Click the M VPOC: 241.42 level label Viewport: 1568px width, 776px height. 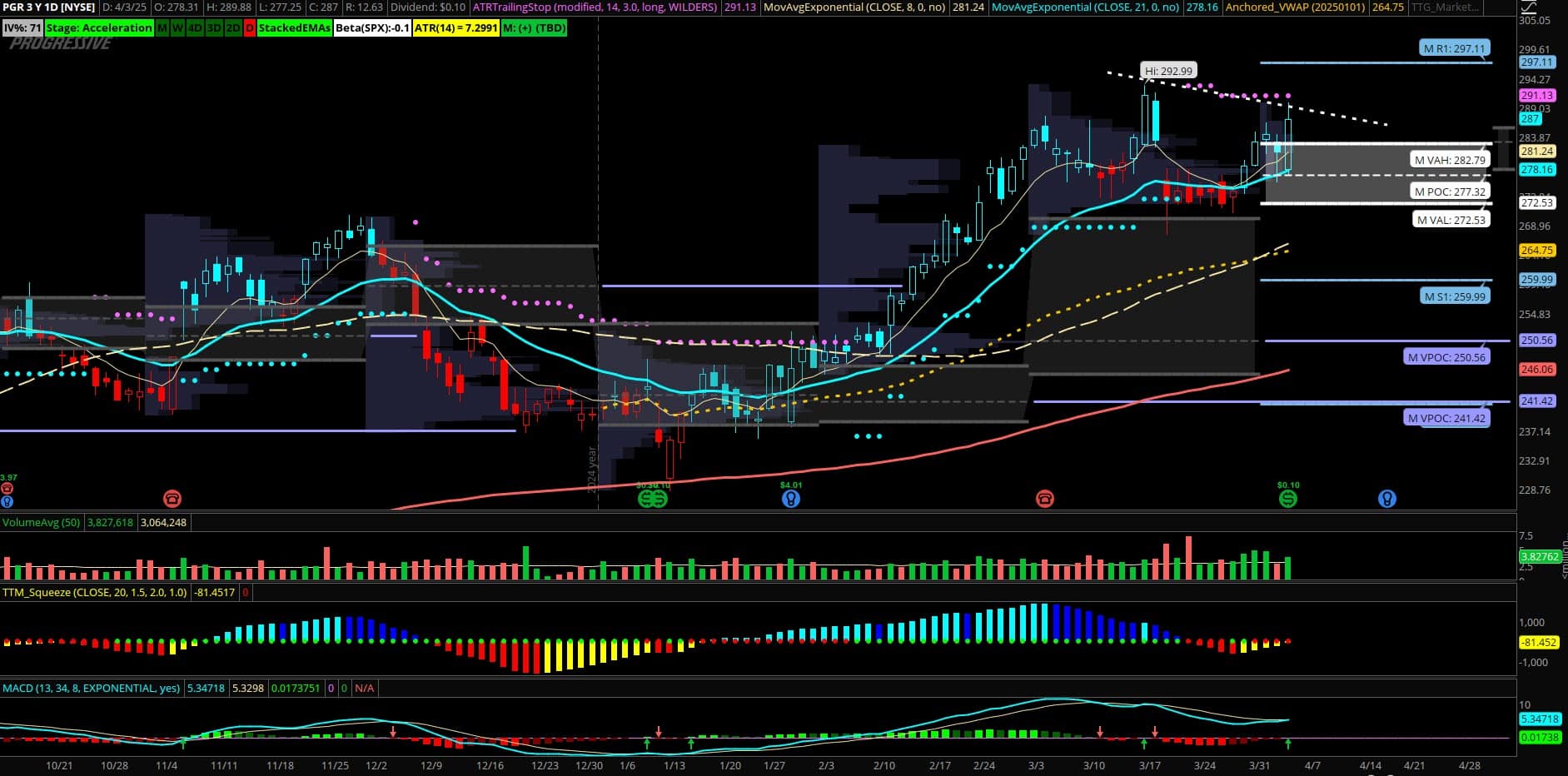click(x=1446, y=418)
